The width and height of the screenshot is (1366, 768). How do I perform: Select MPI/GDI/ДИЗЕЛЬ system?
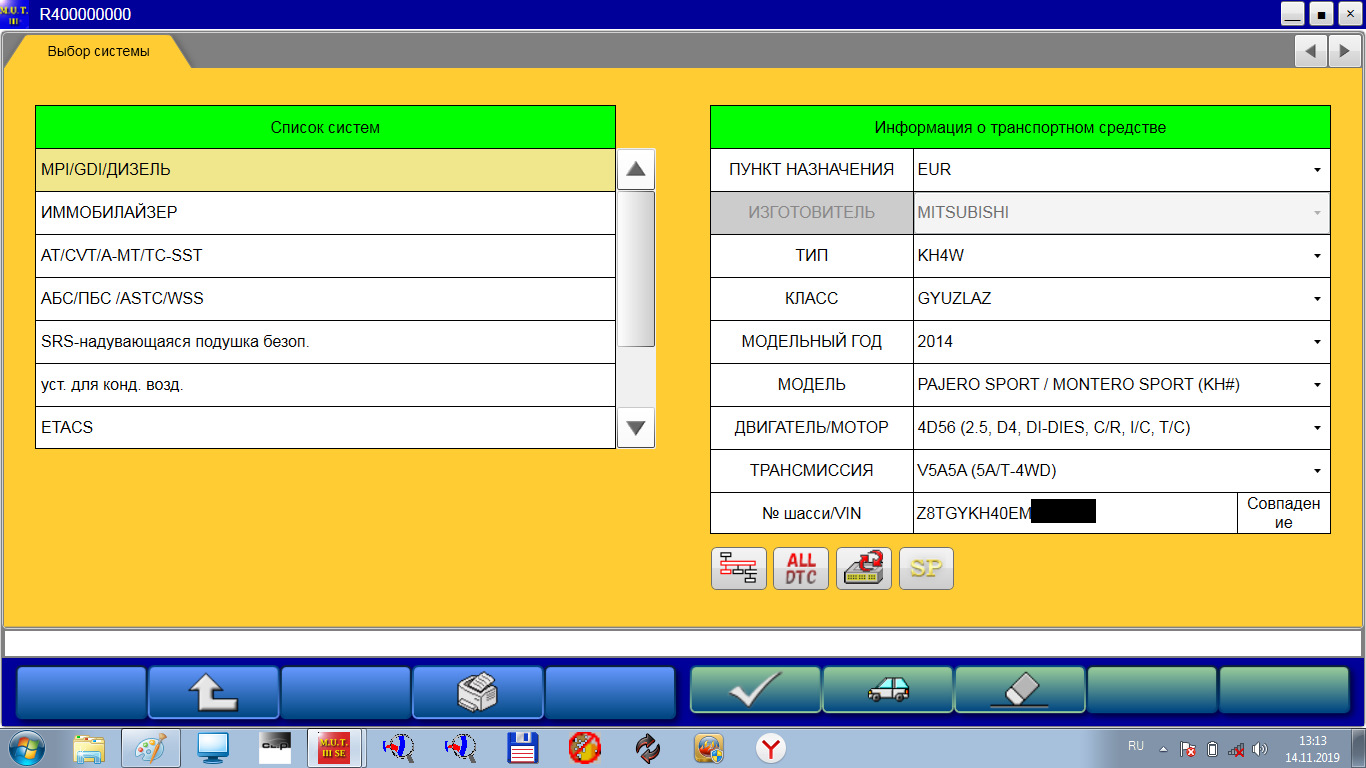point(325,170)
